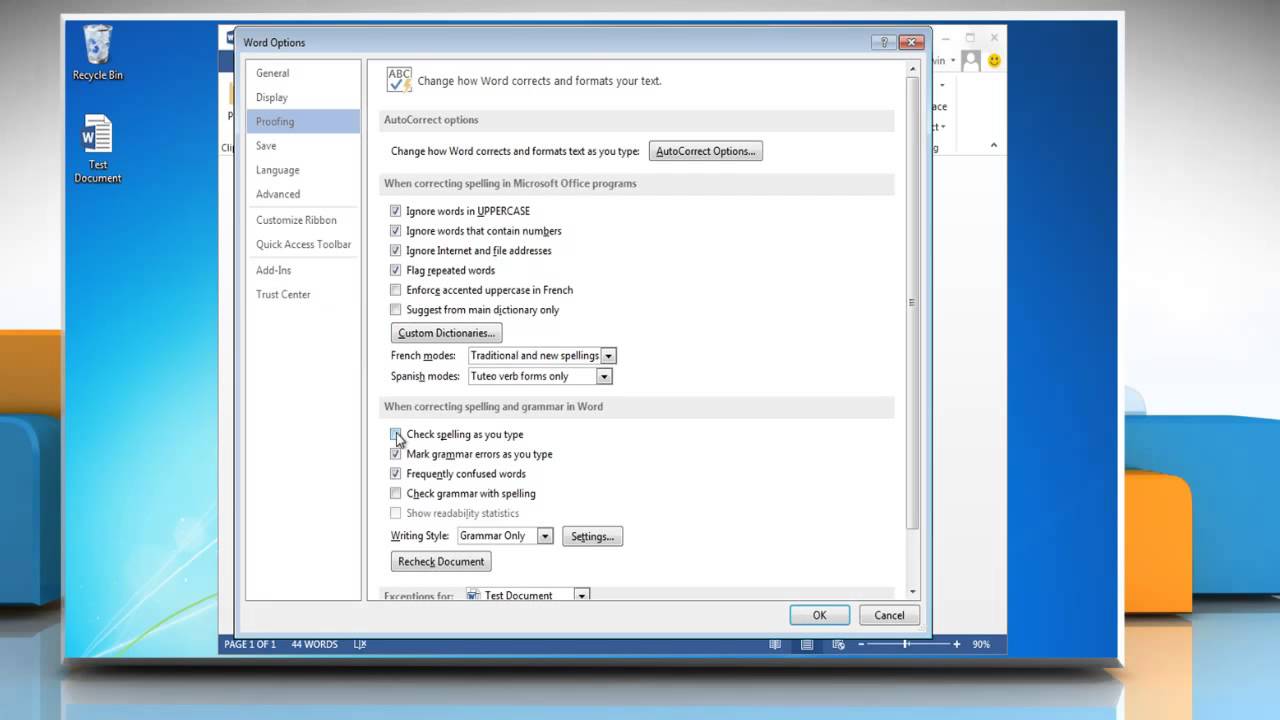
Task: Select the Test Document desktop icon
Action: pos(98,149)
